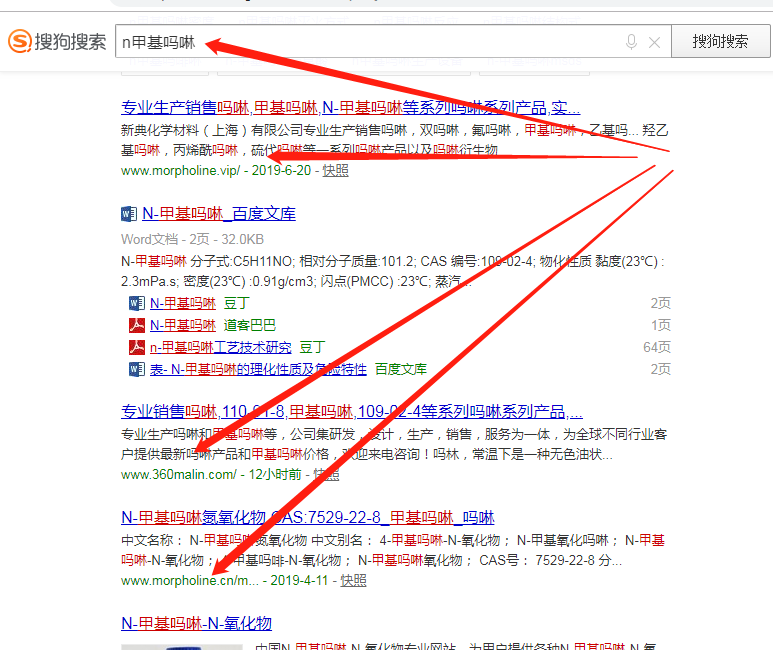Open 表- N-甲基吗啉的理化性质及危险特性 link

258,369
